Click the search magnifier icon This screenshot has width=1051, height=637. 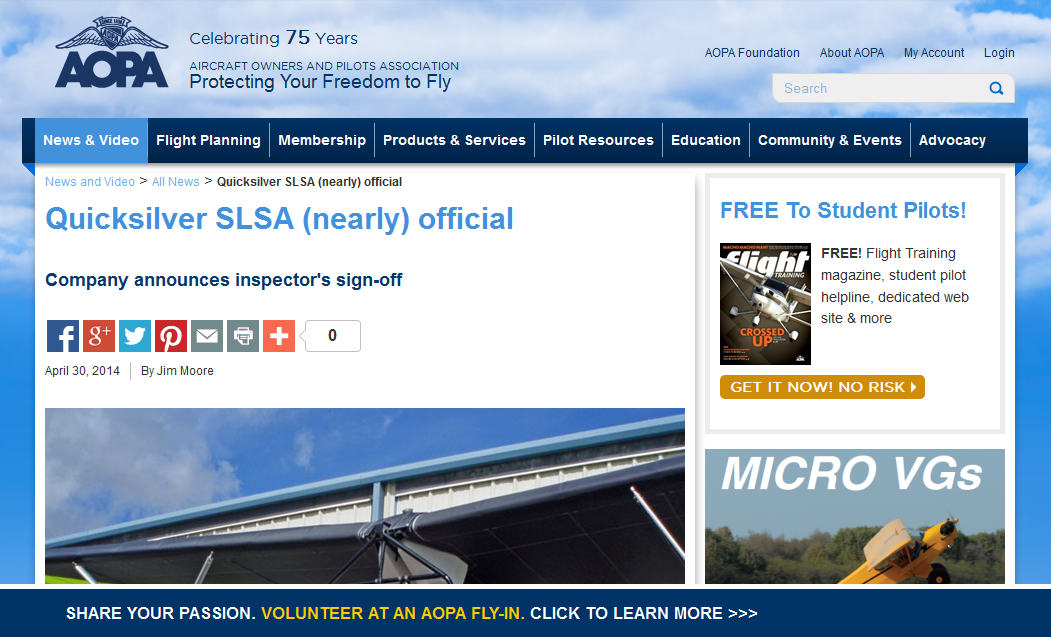pyautogui.click(x=996, y=89)
